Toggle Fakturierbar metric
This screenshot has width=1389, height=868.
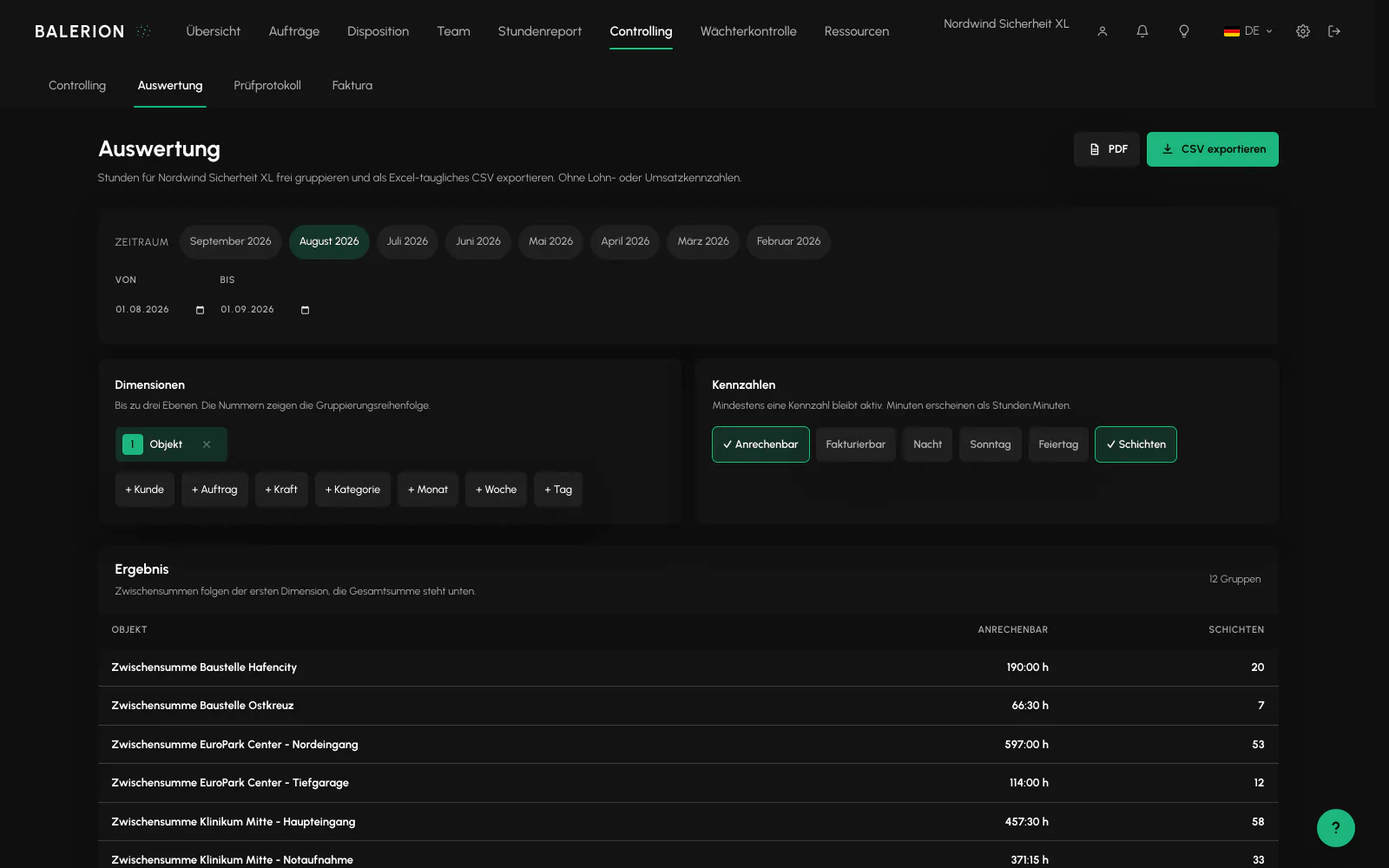point(855,444)
